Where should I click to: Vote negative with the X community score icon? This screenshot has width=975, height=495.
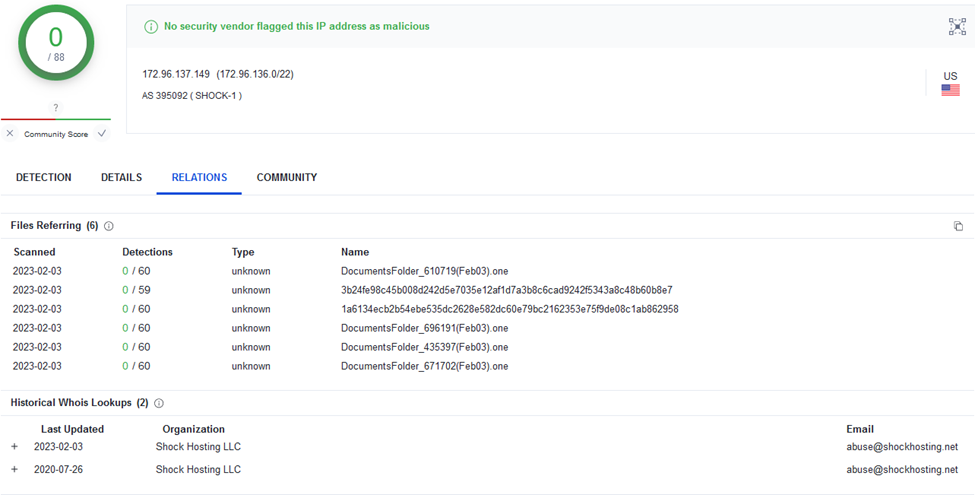(x=10, y=133)
